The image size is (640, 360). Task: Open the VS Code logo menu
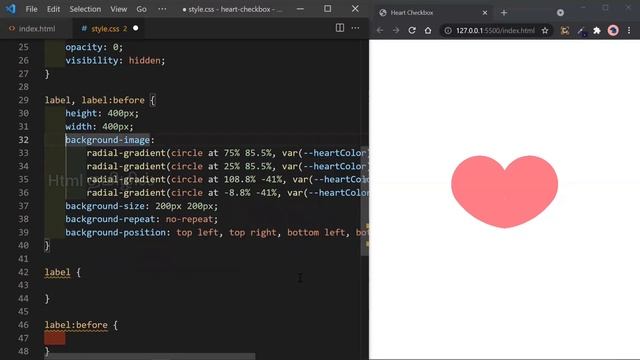click(x=10, y=9)
